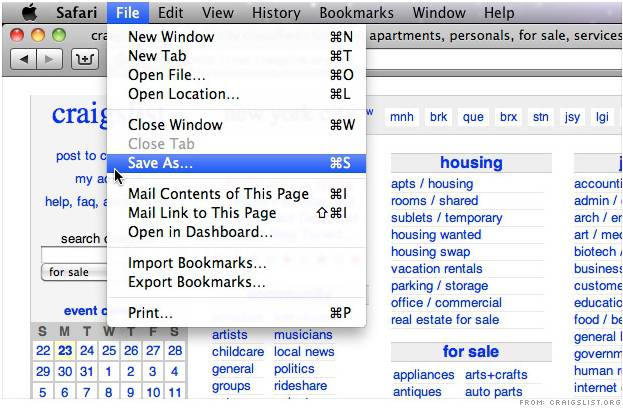Open the childcare community link
The width and height of the screenshot is (623, 416).
pos(238,352)
